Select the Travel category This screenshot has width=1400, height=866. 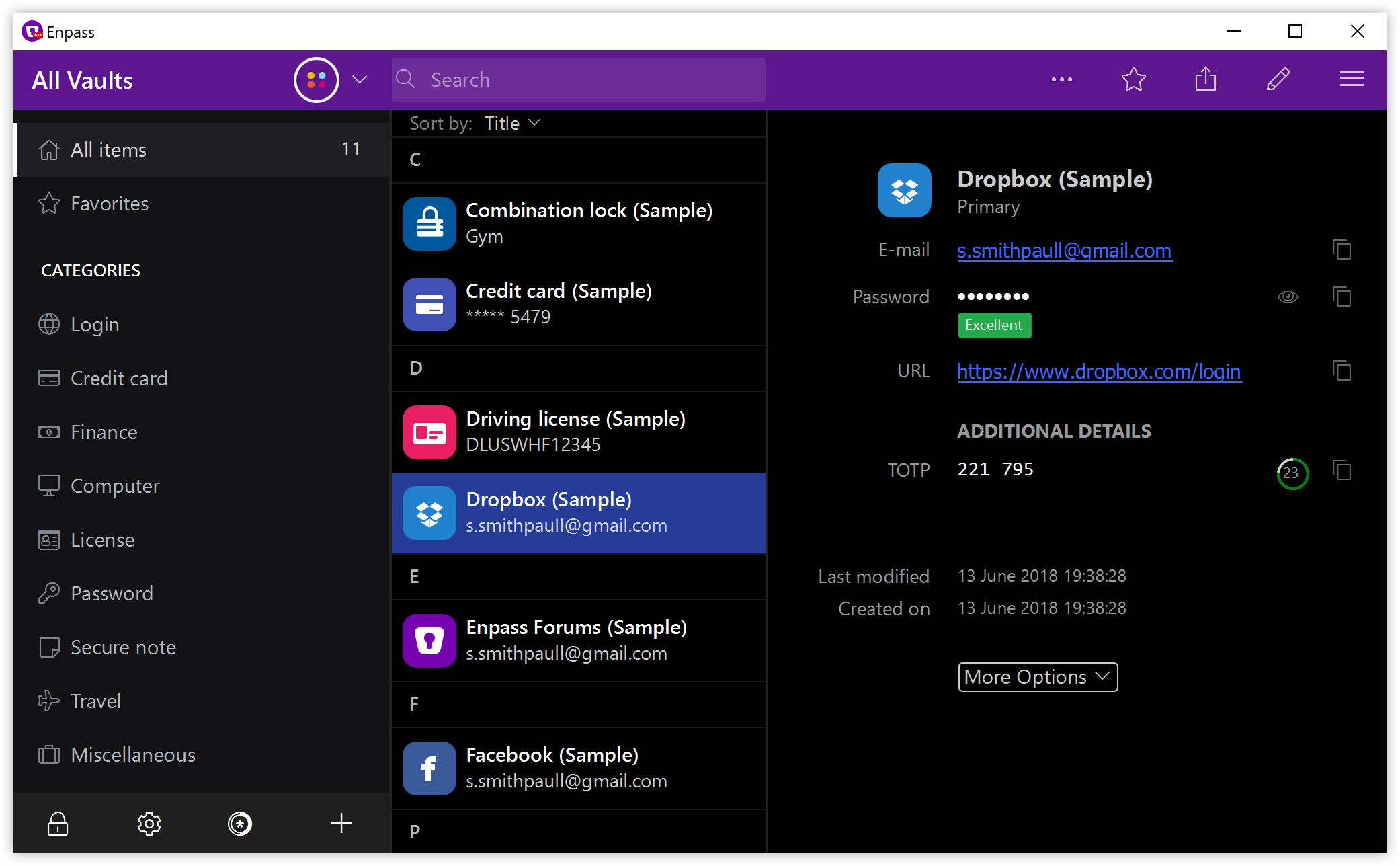point(202,701)
